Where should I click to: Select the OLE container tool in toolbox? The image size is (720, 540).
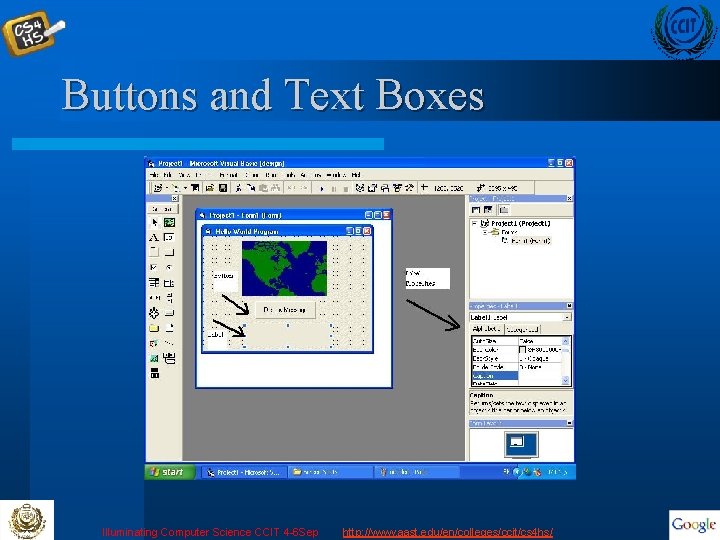(x=154, y=373)
